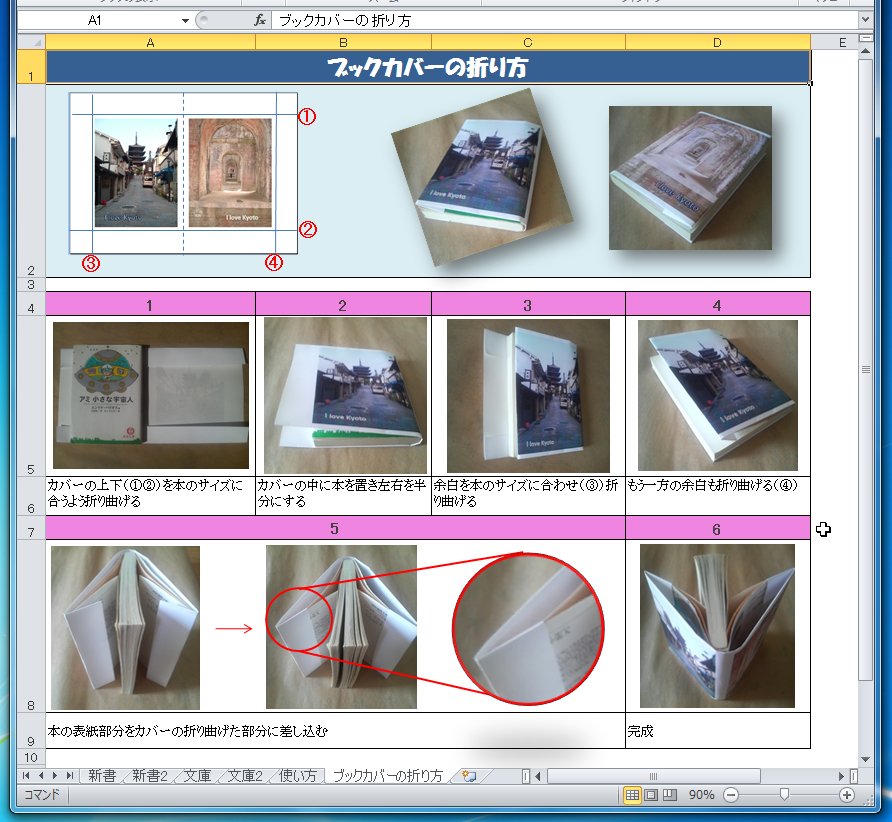Viewport: 892px width, 822px height.
Task: Click pink header cell 6
Action: pos(717,529)
